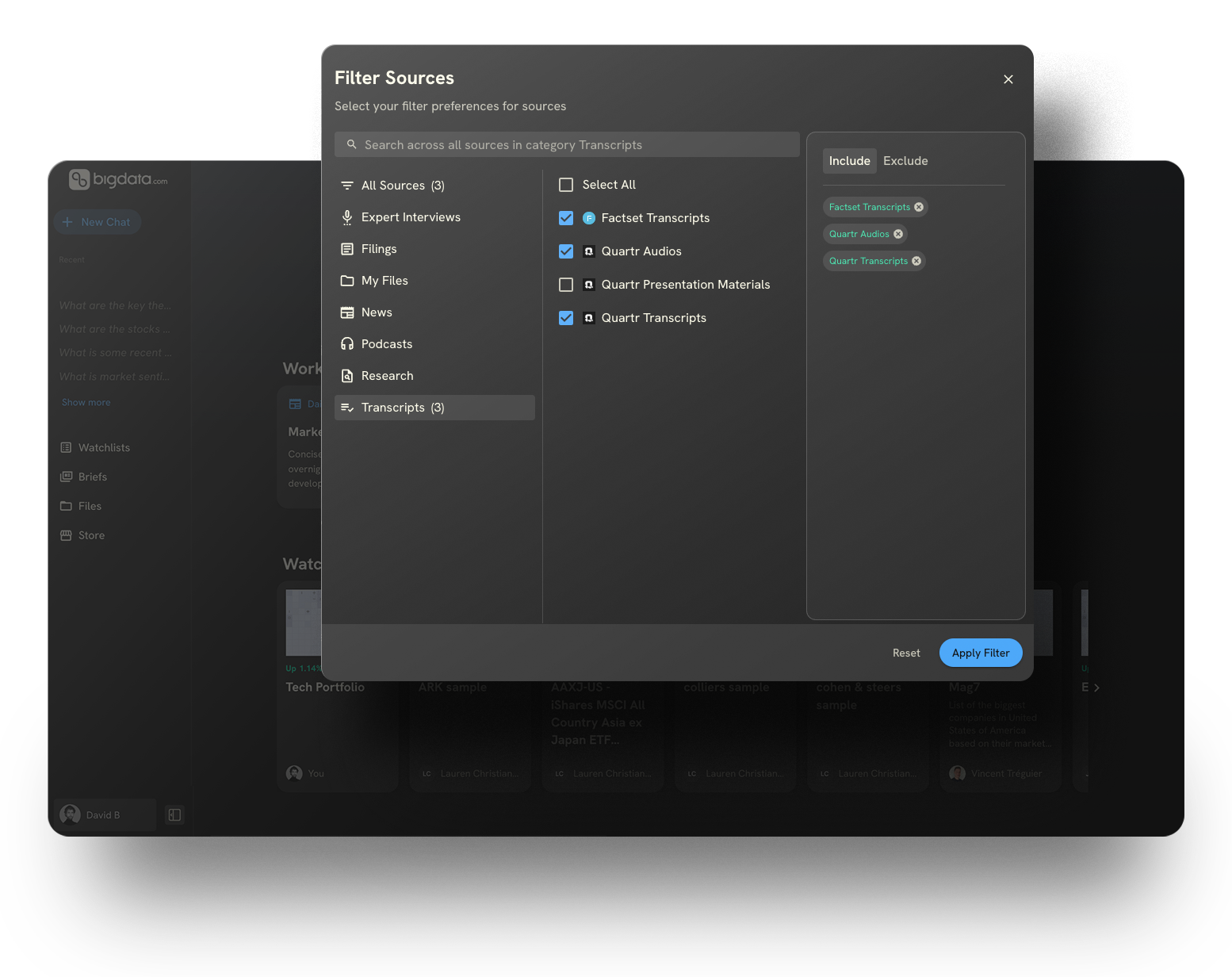Open the Research category
Image resolution: width=1232 pixels, height=977 pixels.
click(434, 376)
